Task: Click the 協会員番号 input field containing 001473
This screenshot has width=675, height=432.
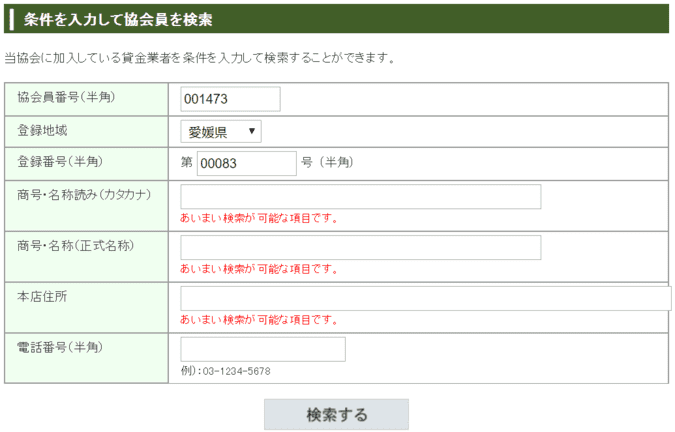Action: pyautogui.click(x=230, y=99)
